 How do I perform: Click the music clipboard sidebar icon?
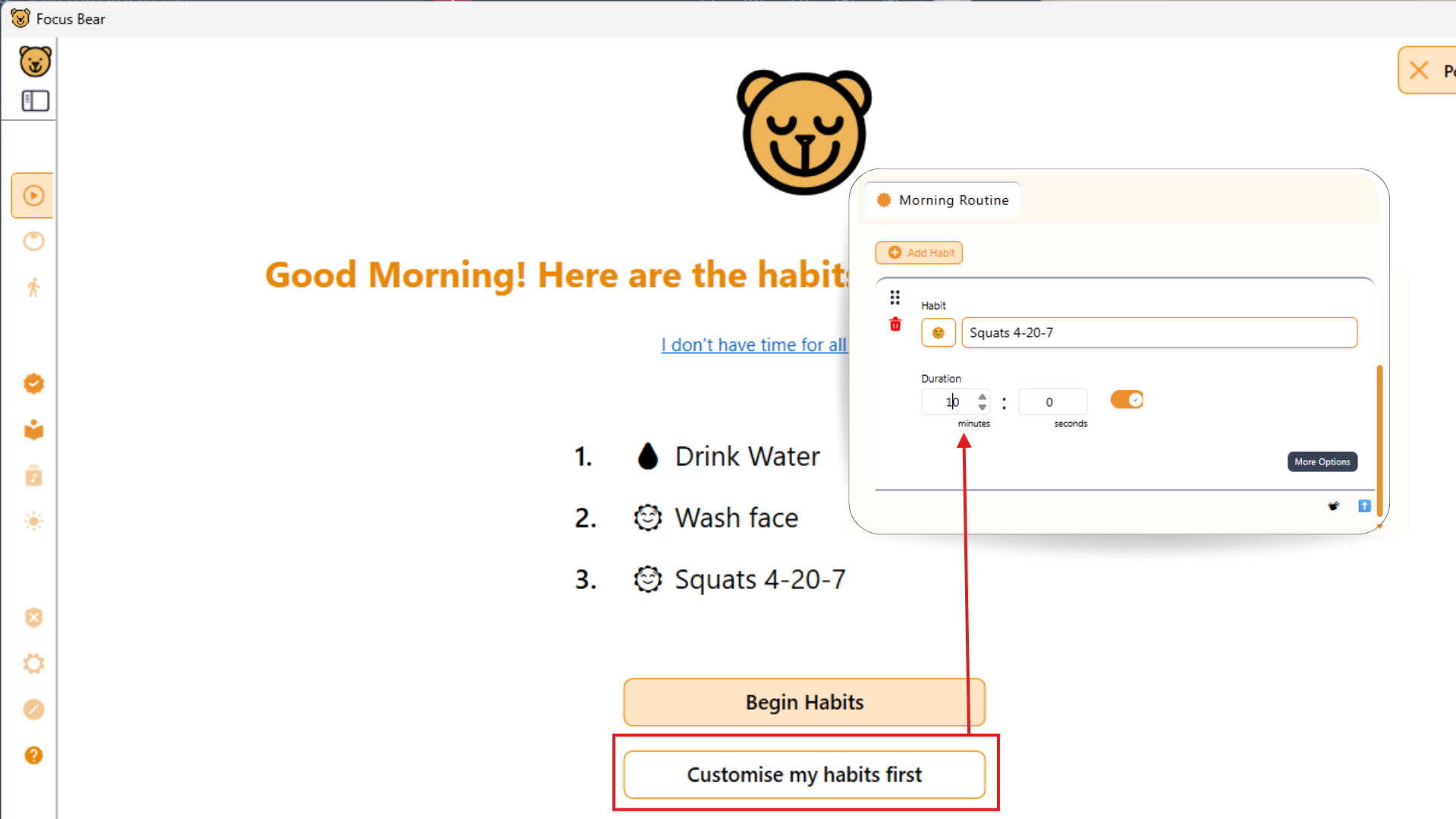[x=33, y=475]
